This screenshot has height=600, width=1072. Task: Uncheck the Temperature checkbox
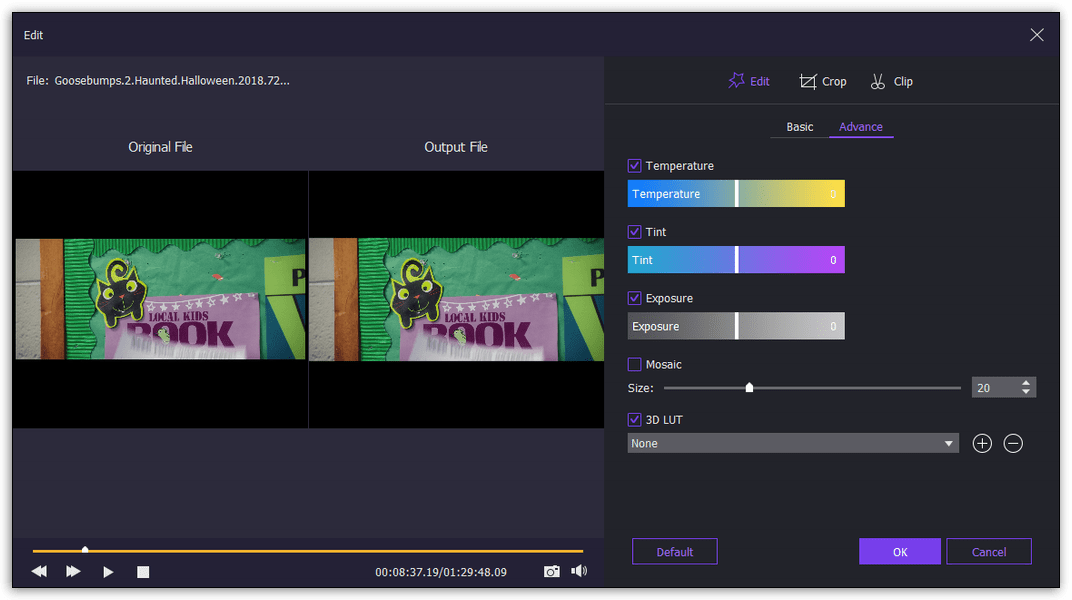click(x=634, y=165)
